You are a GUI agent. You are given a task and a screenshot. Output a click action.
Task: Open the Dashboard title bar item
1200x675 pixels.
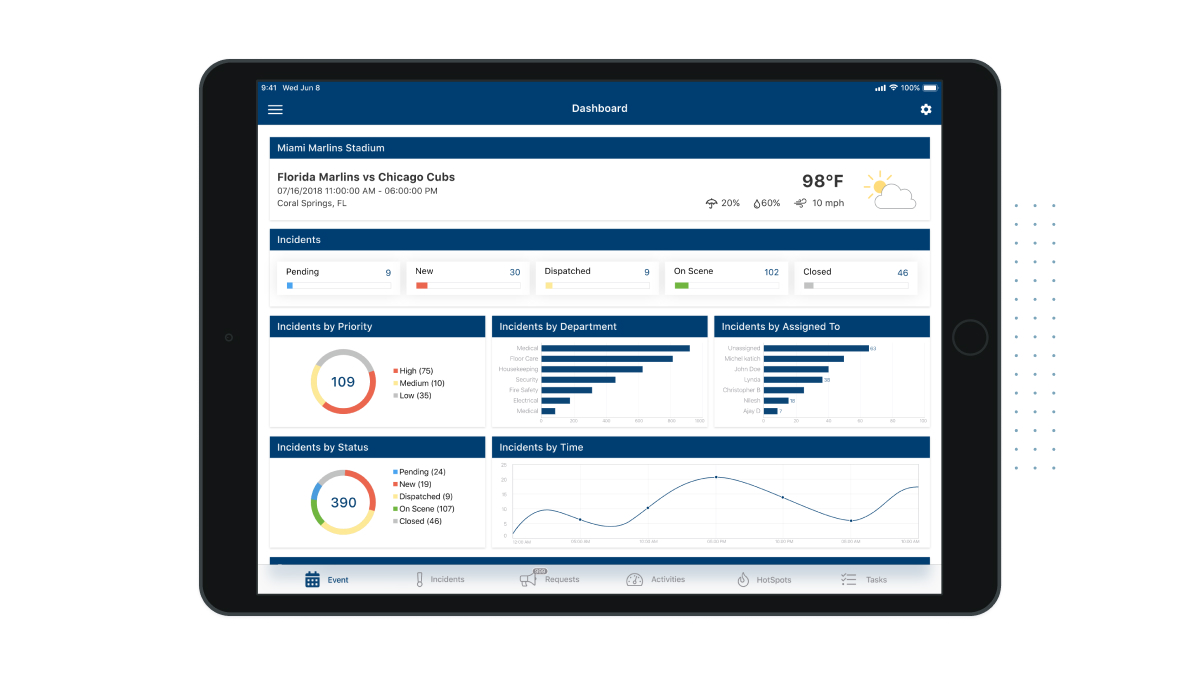(x=599, y=108)
